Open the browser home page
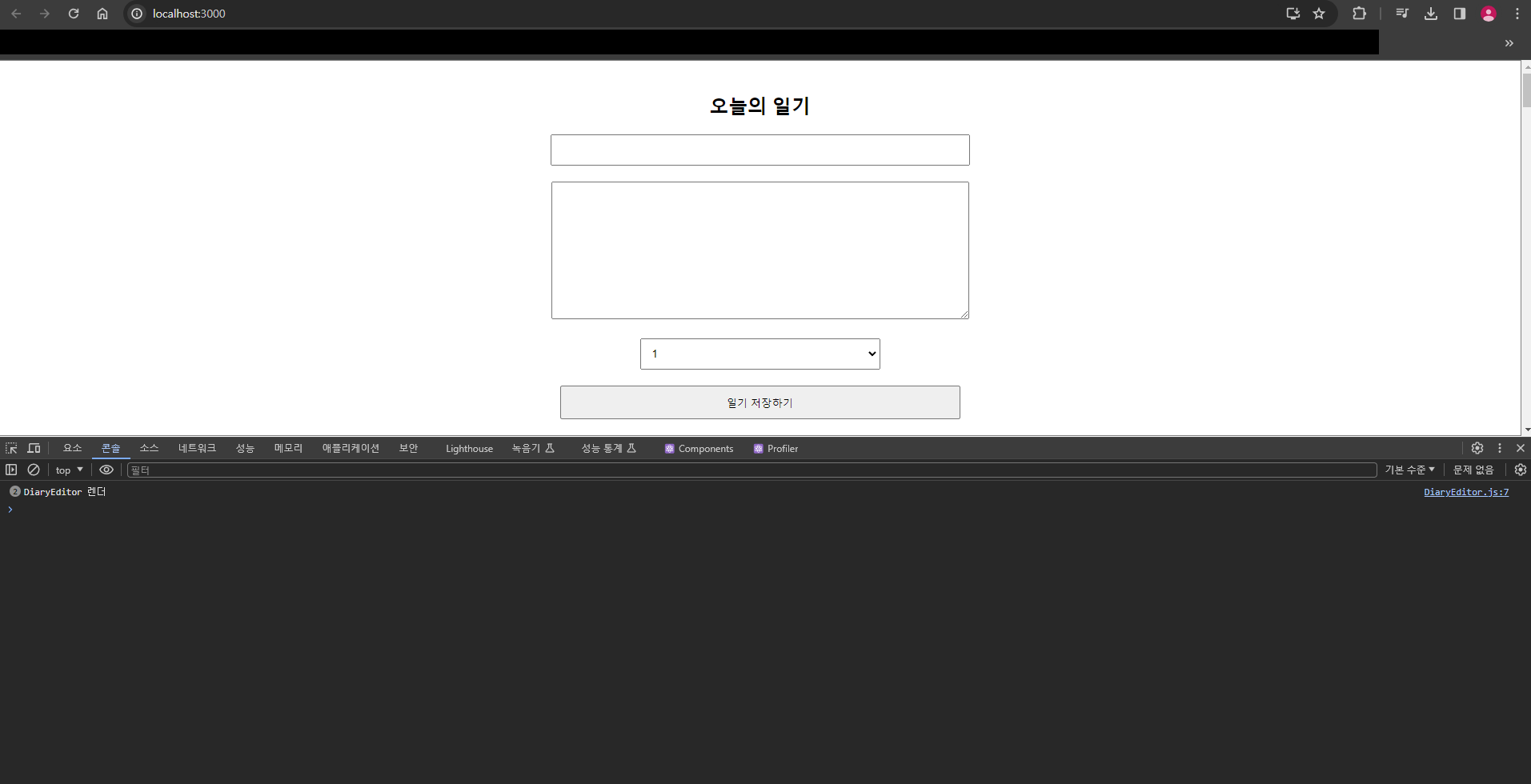This screenshot has height=784, width=1531. point(102,14)
